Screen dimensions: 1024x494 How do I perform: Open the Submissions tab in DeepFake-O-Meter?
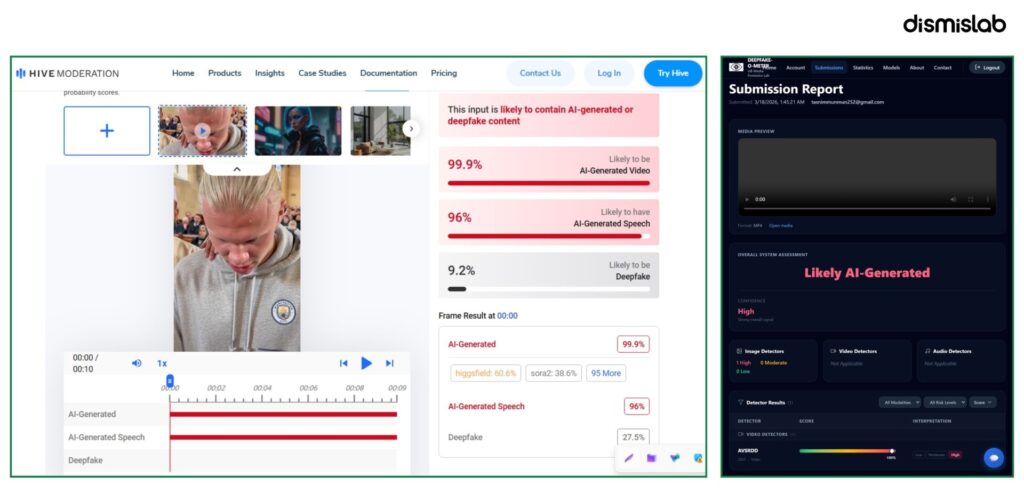click(x=829, y=67)
